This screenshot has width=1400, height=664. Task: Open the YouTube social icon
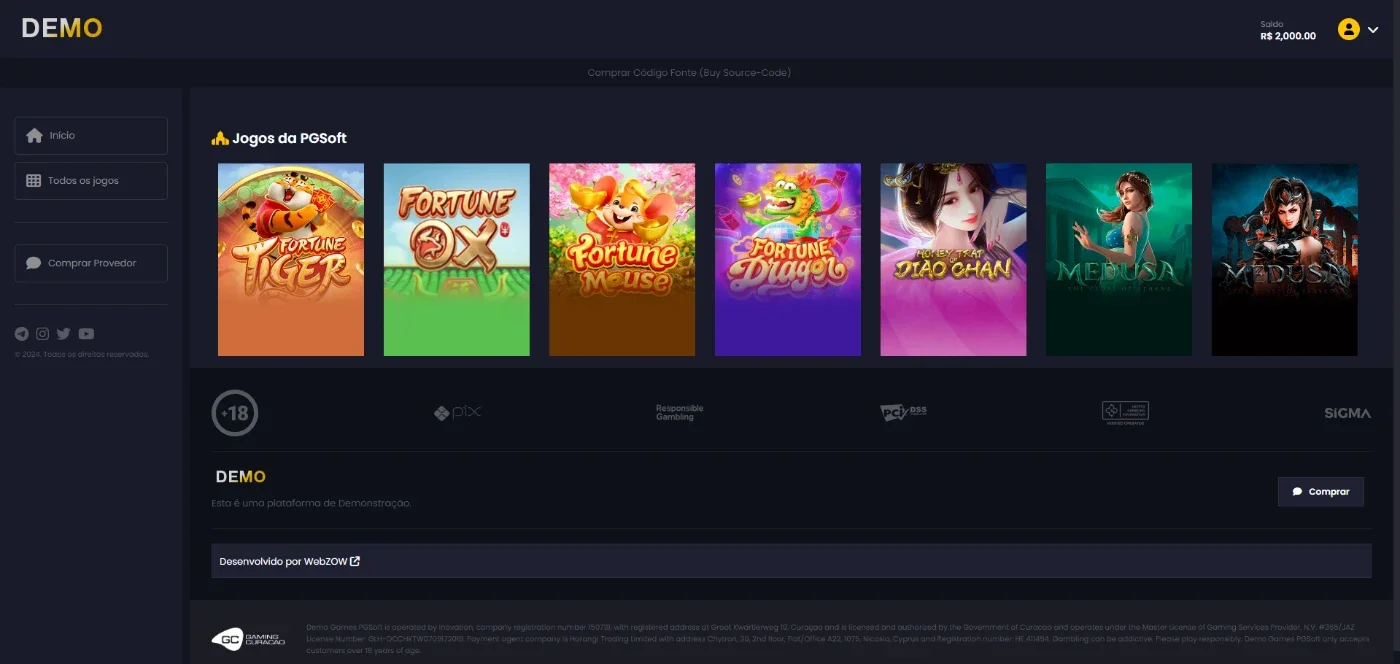coord(86,334)
